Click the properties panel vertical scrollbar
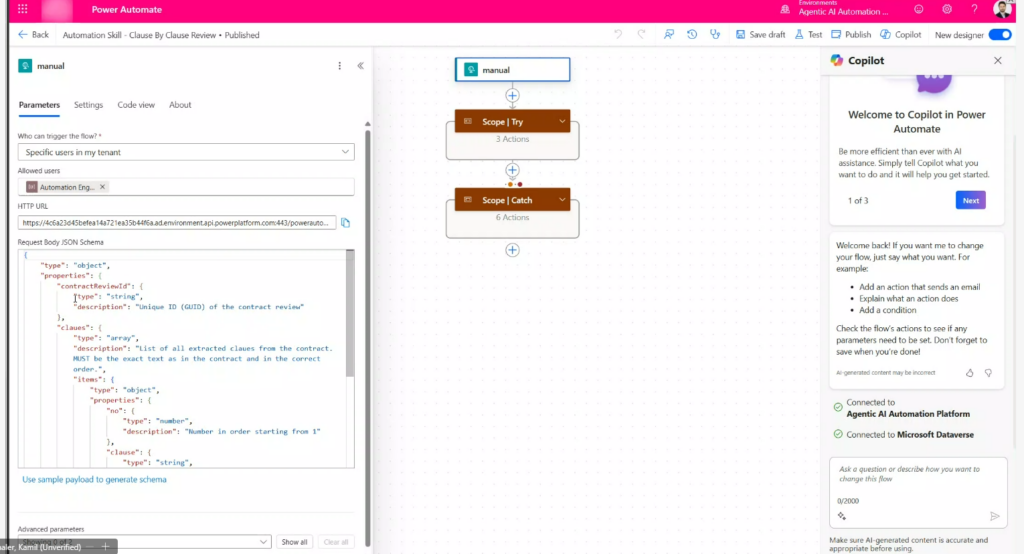 [368, 336]
